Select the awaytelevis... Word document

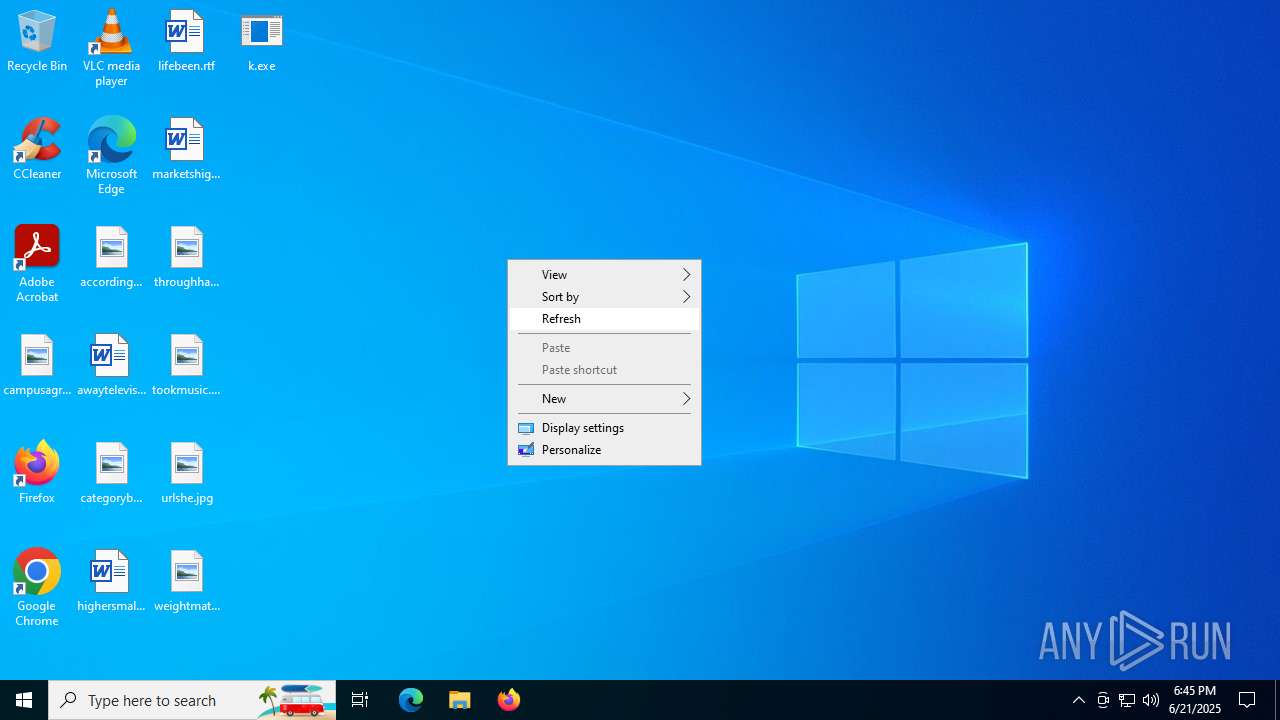tap(111, 365)
